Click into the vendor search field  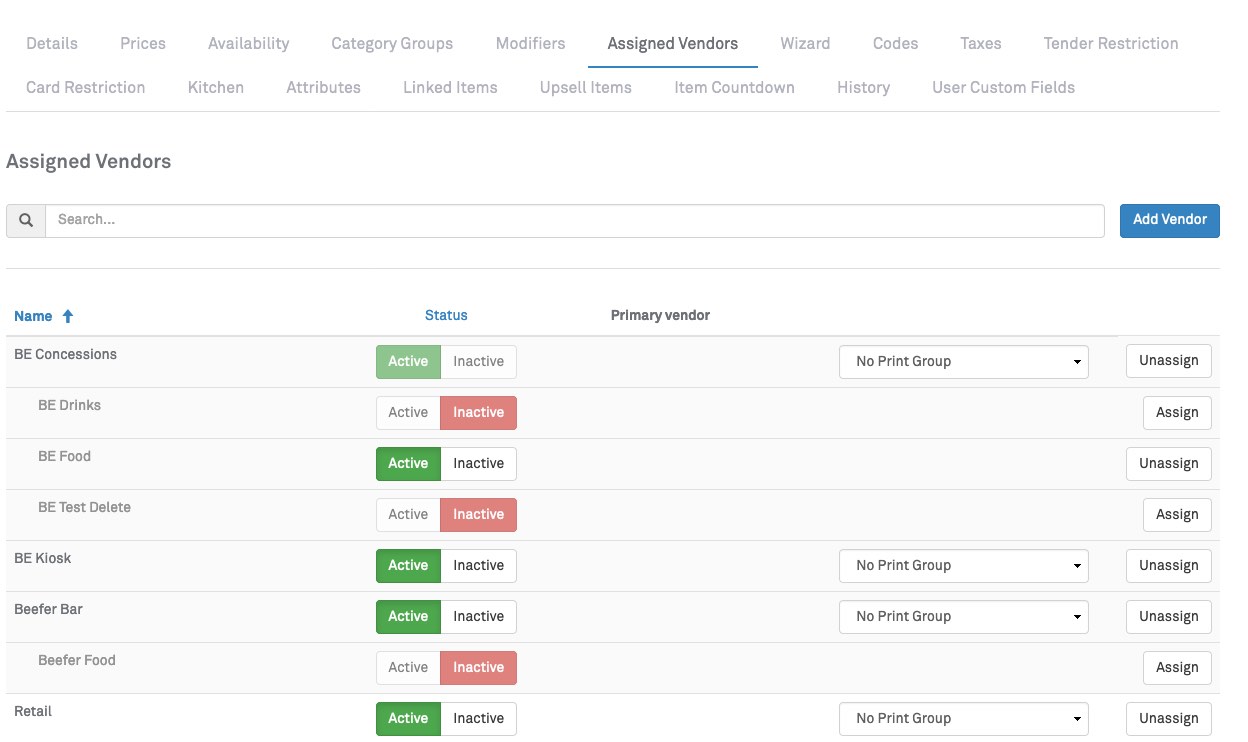click(x=574, y=220)
